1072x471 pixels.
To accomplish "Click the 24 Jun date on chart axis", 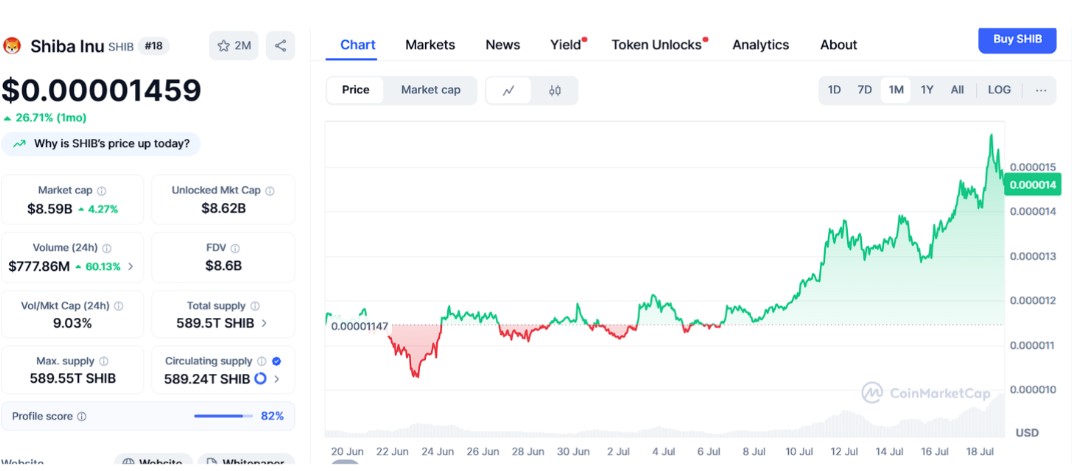I will pos(438,452).
